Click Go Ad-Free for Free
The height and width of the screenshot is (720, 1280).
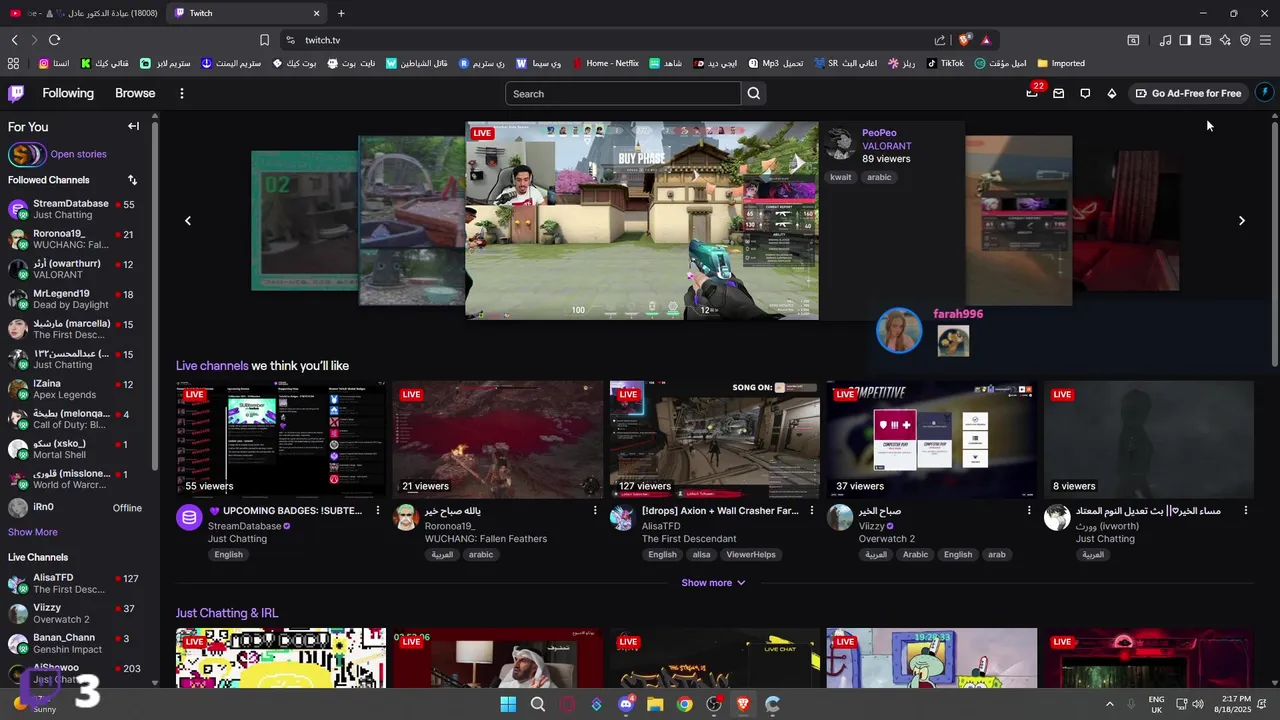pos(1188,93)
